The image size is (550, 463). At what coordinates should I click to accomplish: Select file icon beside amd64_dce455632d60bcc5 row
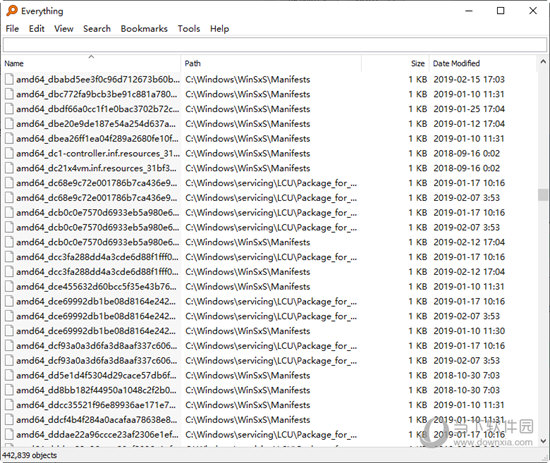point(9,287)
